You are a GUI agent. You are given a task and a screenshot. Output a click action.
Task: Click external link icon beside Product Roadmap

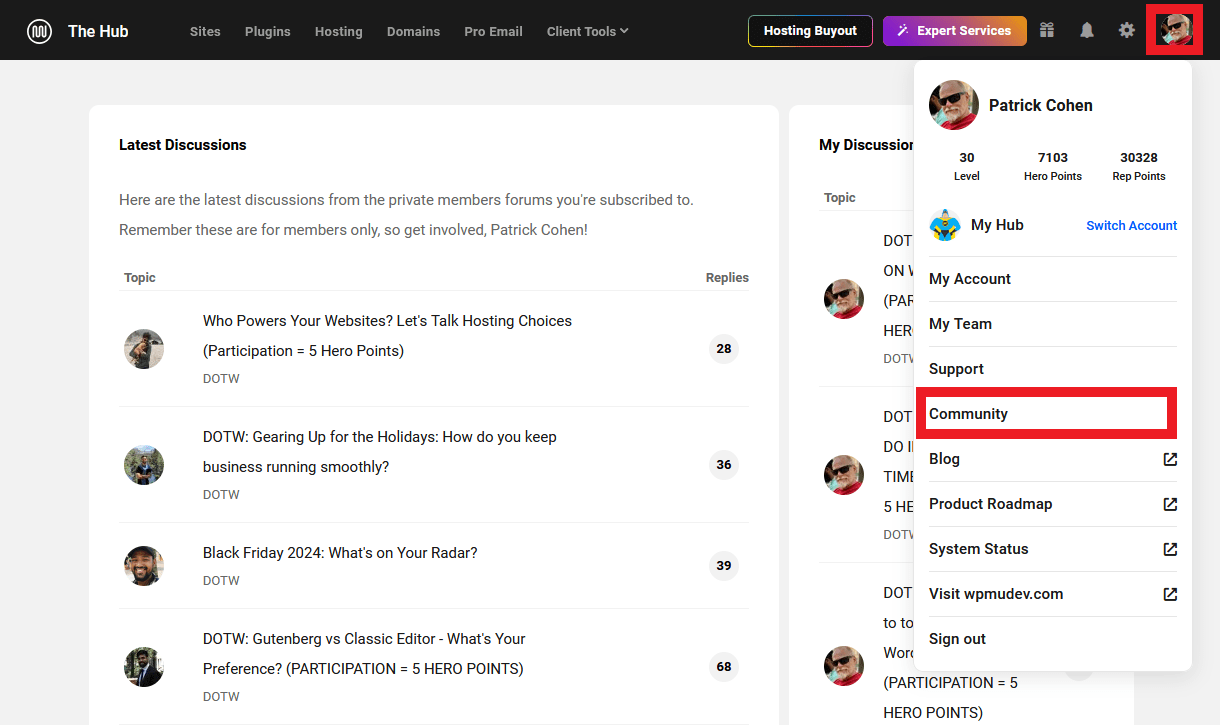[x=1170, y=504]
